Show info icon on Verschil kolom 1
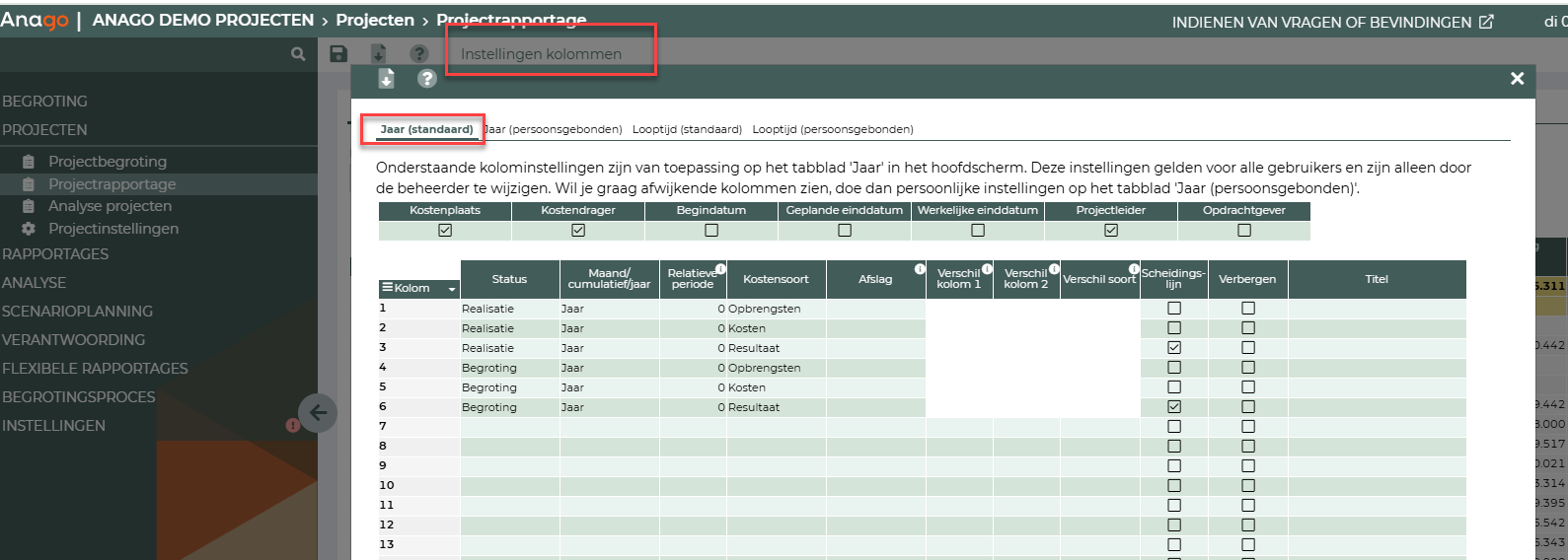 click(x=987, y=268)
